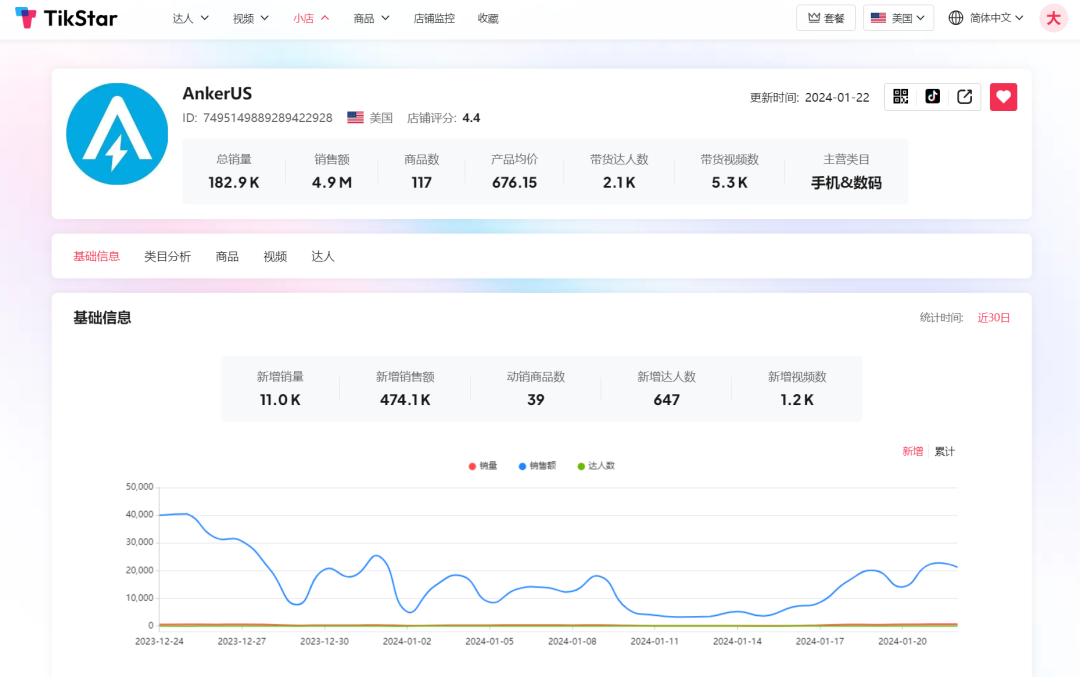Switch chart to 累计 mode
The height and width of the screenshot is (677, 1080).
coord(944,451)
